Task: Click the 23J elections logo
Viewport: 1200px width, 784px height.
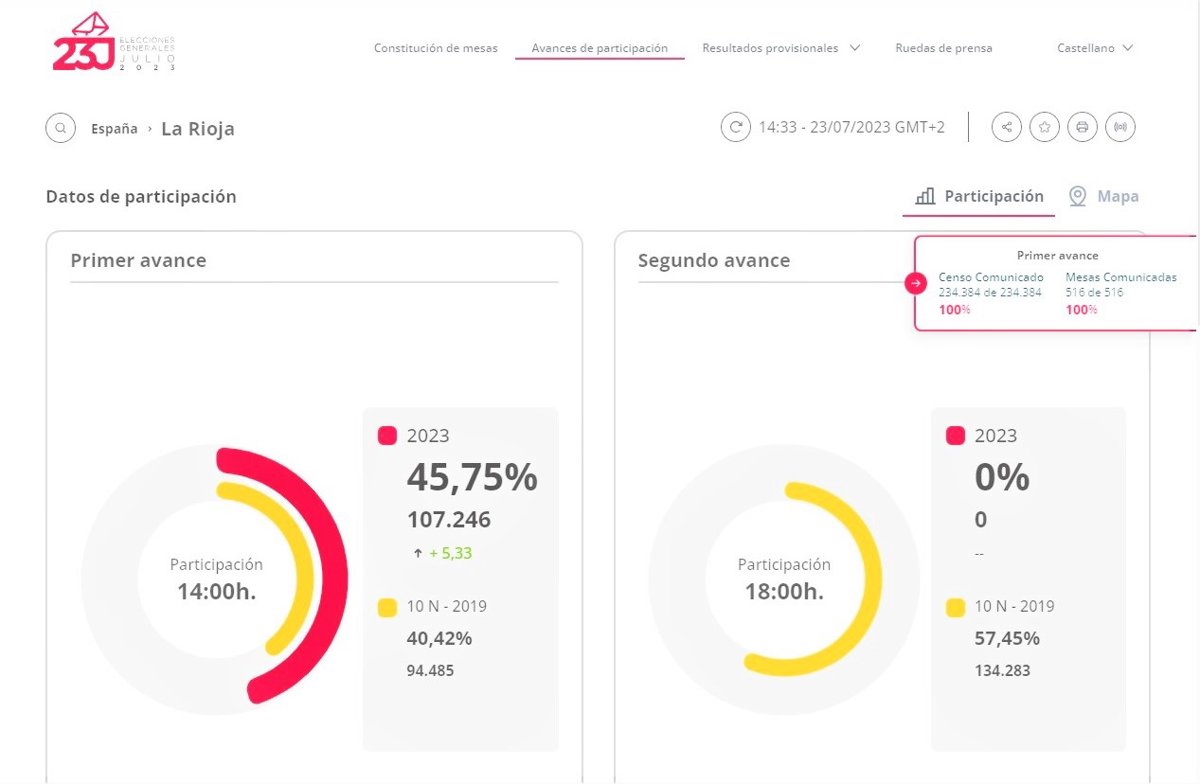Action: 113,43
